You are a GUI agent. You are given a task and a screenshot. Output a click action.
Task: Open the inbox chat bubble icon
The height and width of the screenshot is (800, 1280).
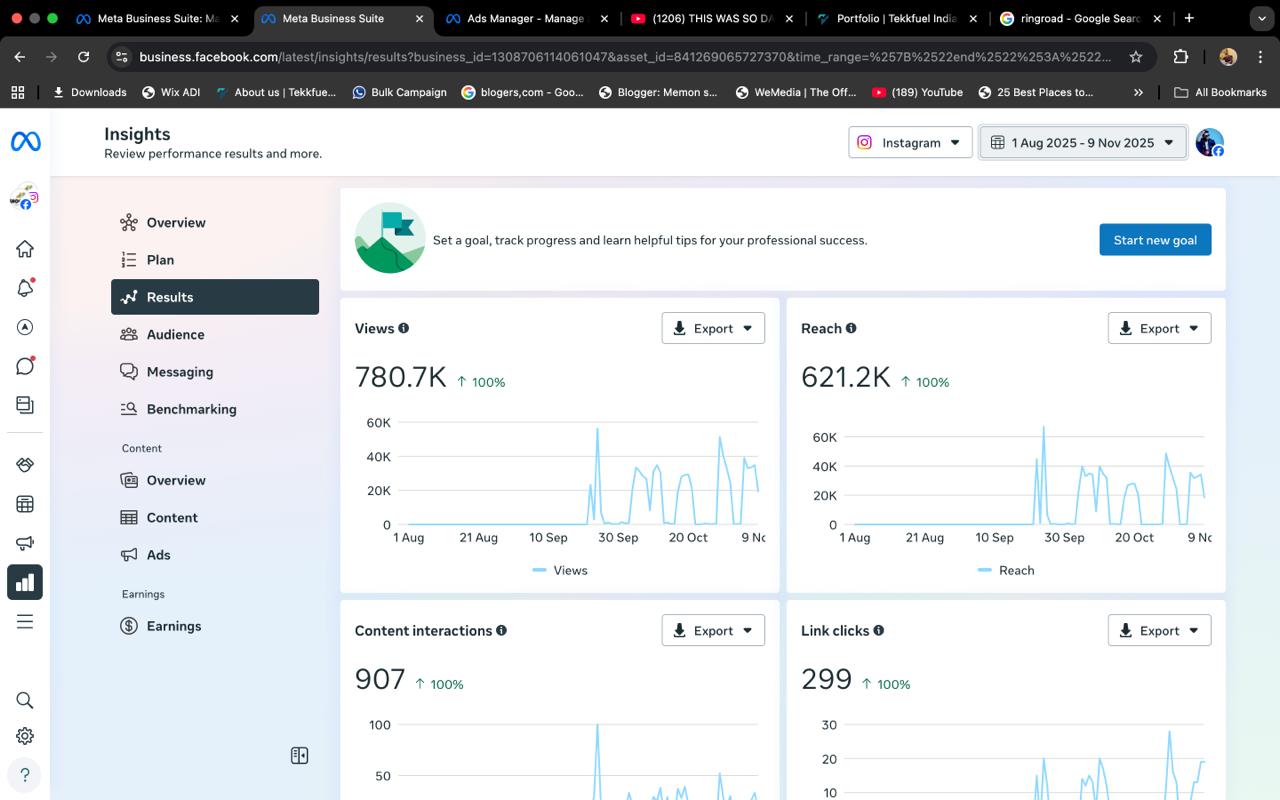tap(25, 366)
